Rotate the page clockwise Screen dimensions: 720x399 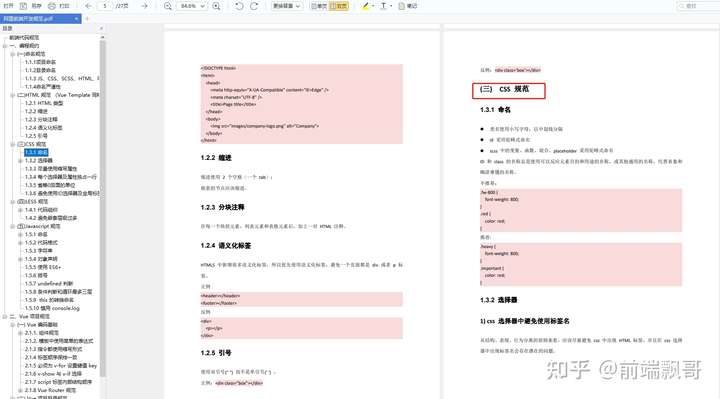pos(254,6)
